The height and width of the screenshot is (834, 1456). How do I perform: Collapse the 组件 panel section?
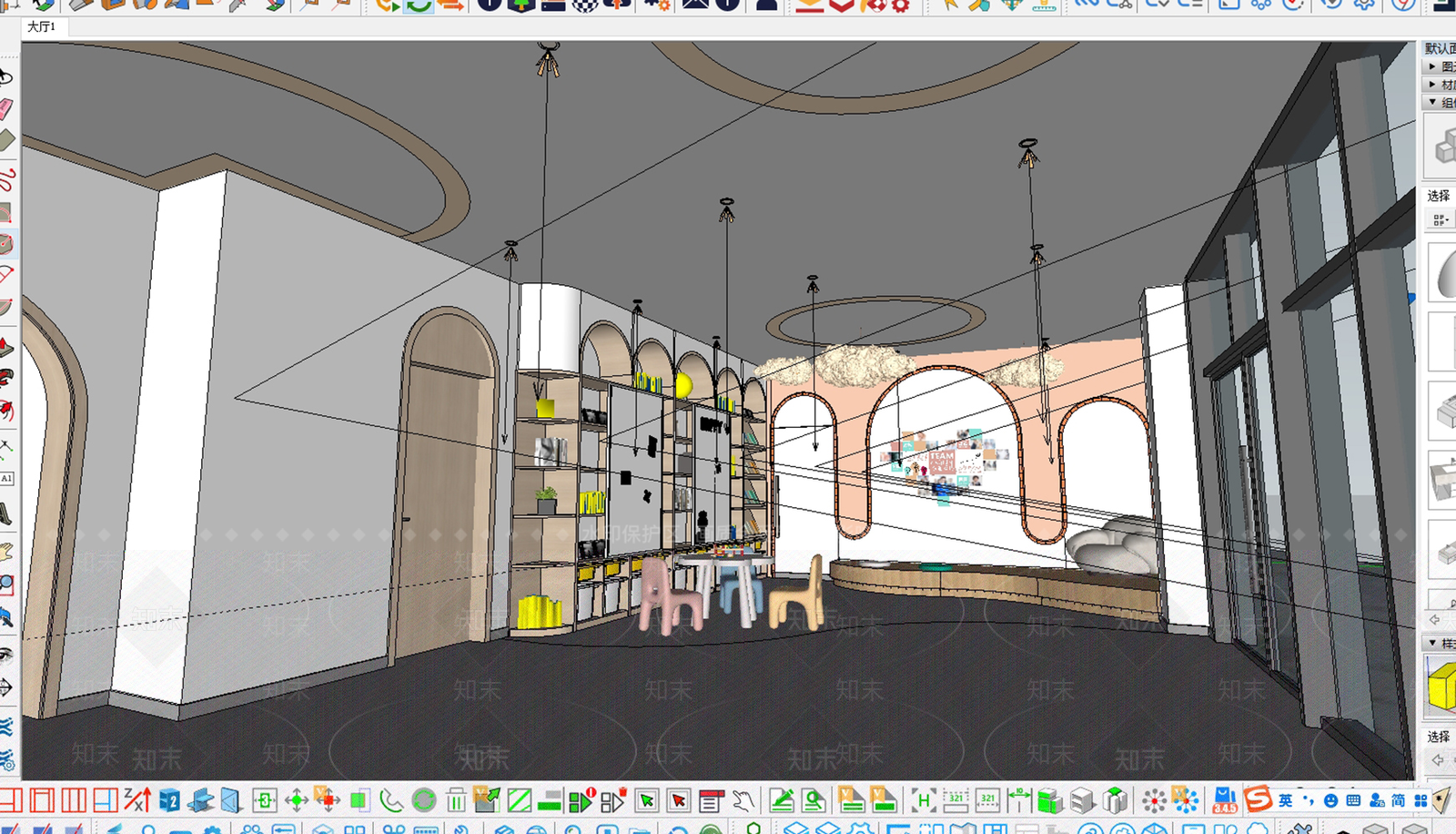click(x=1440, y=102)
